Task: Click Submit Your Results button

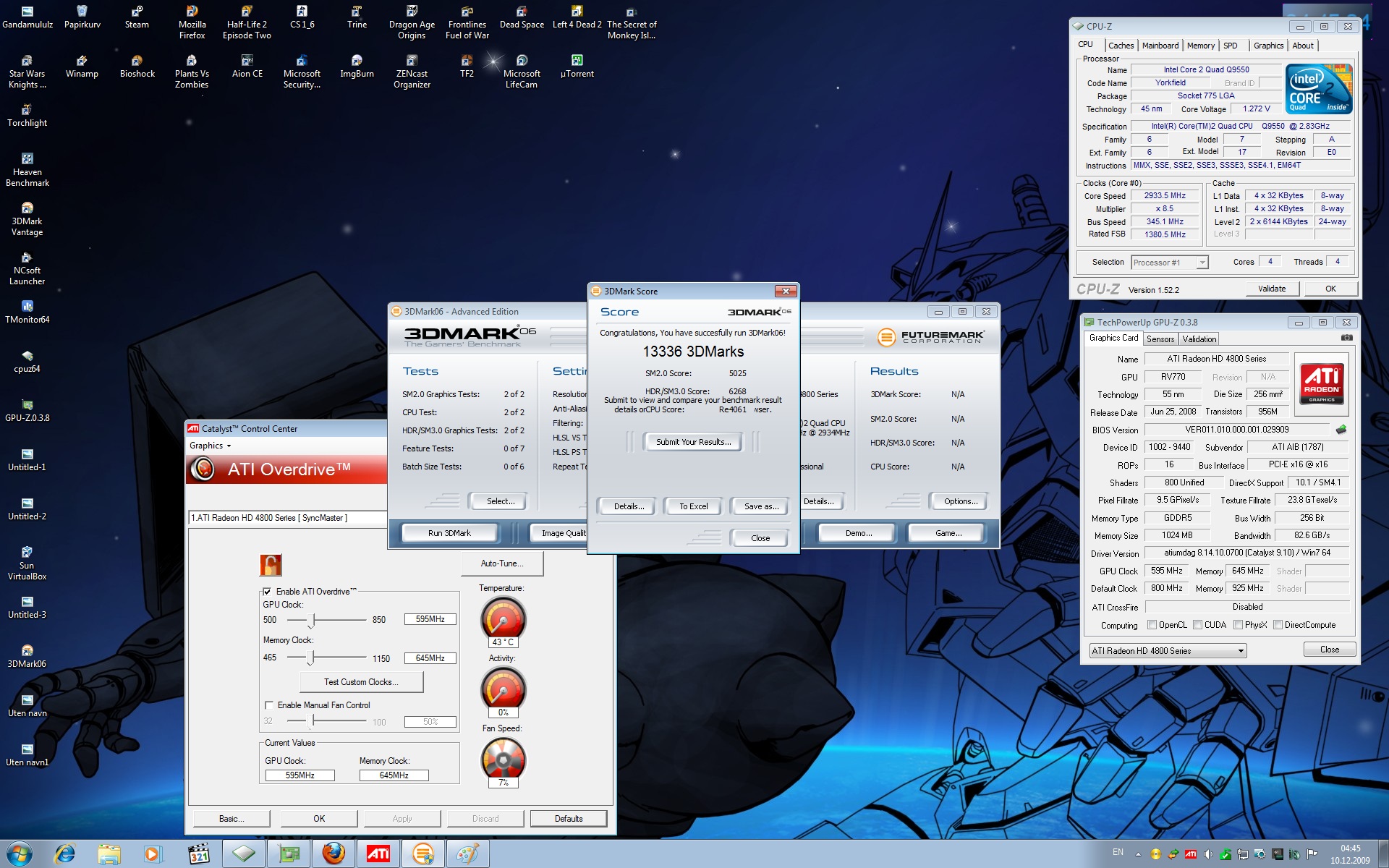Action: pos(693,442)
